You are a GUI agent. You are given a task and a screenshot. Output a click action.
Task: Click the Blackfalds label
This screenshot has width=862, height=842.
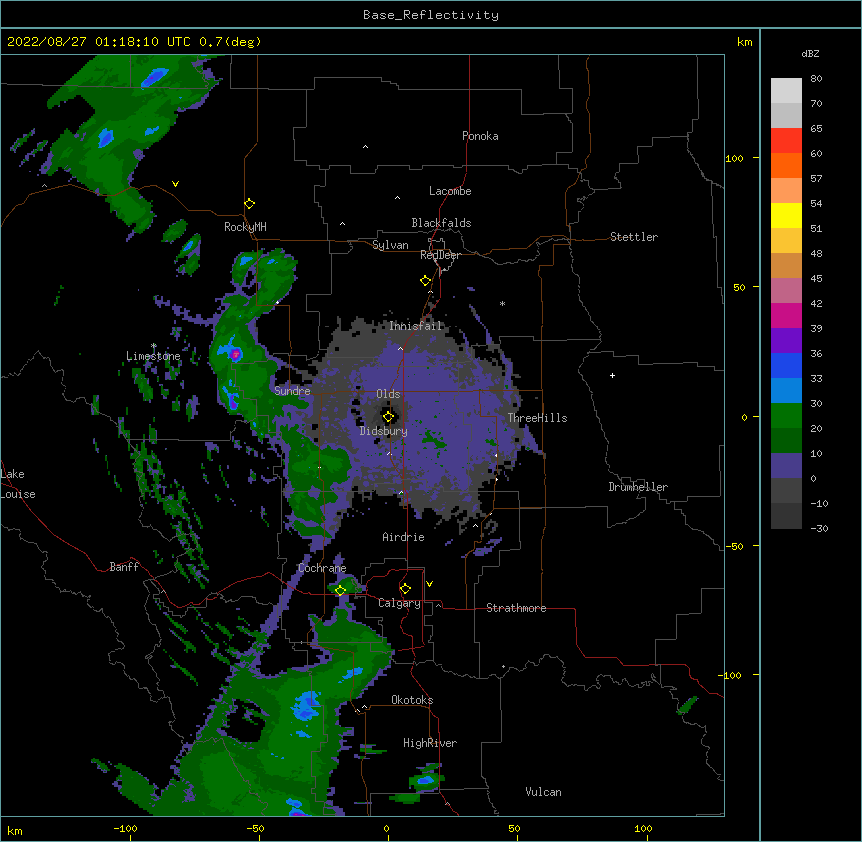pyautogui.click(x=441, y=223)
